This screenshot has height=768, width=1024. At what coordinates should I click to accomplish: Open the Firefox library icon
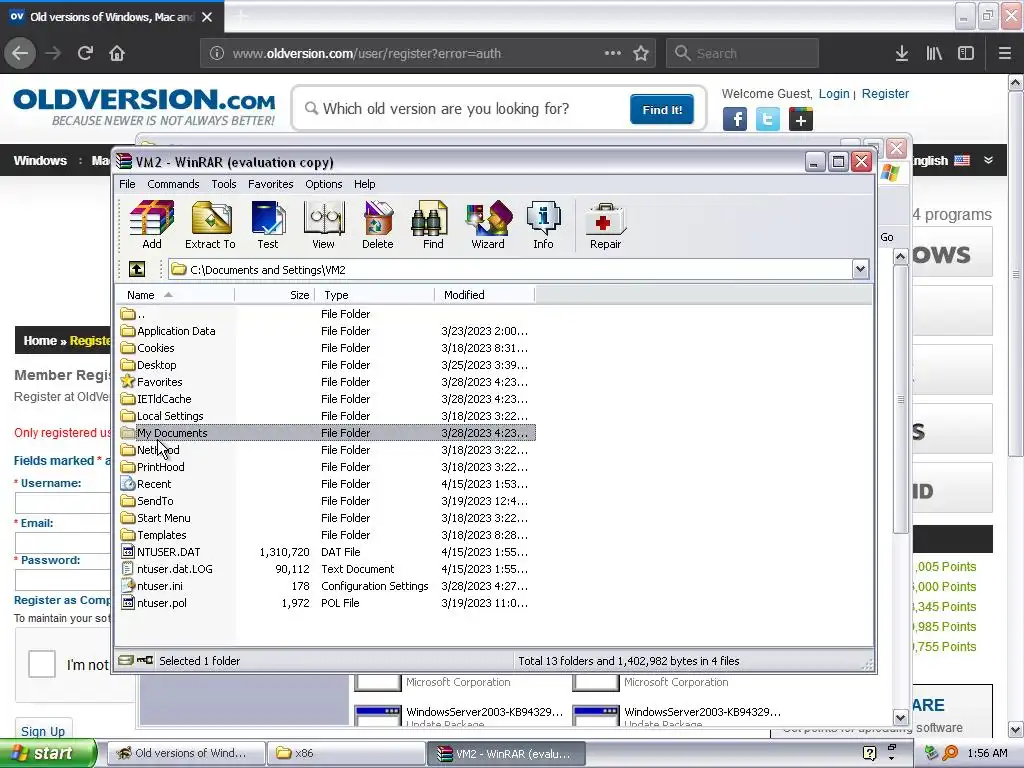point(934,53)
